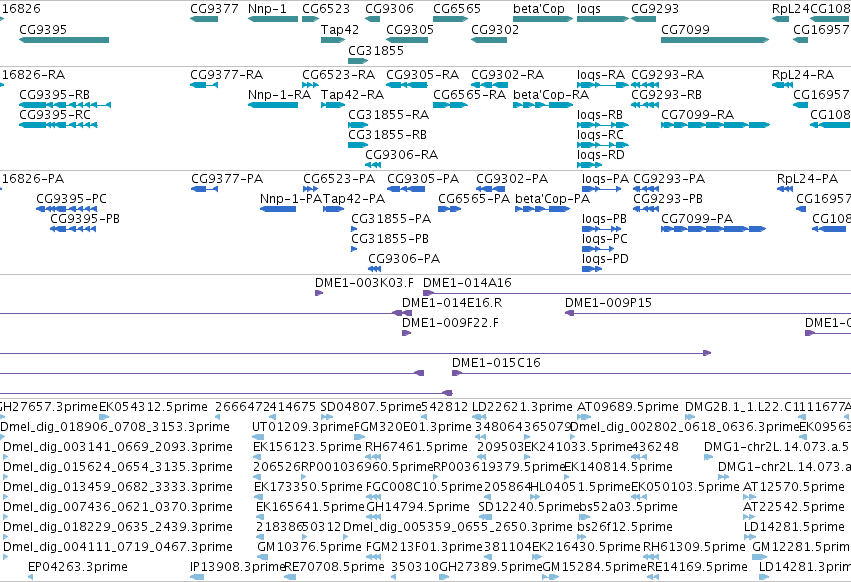Click the Tap42 gene label
This screenshot has width=851, height=582.
click(x=340, y=29)
